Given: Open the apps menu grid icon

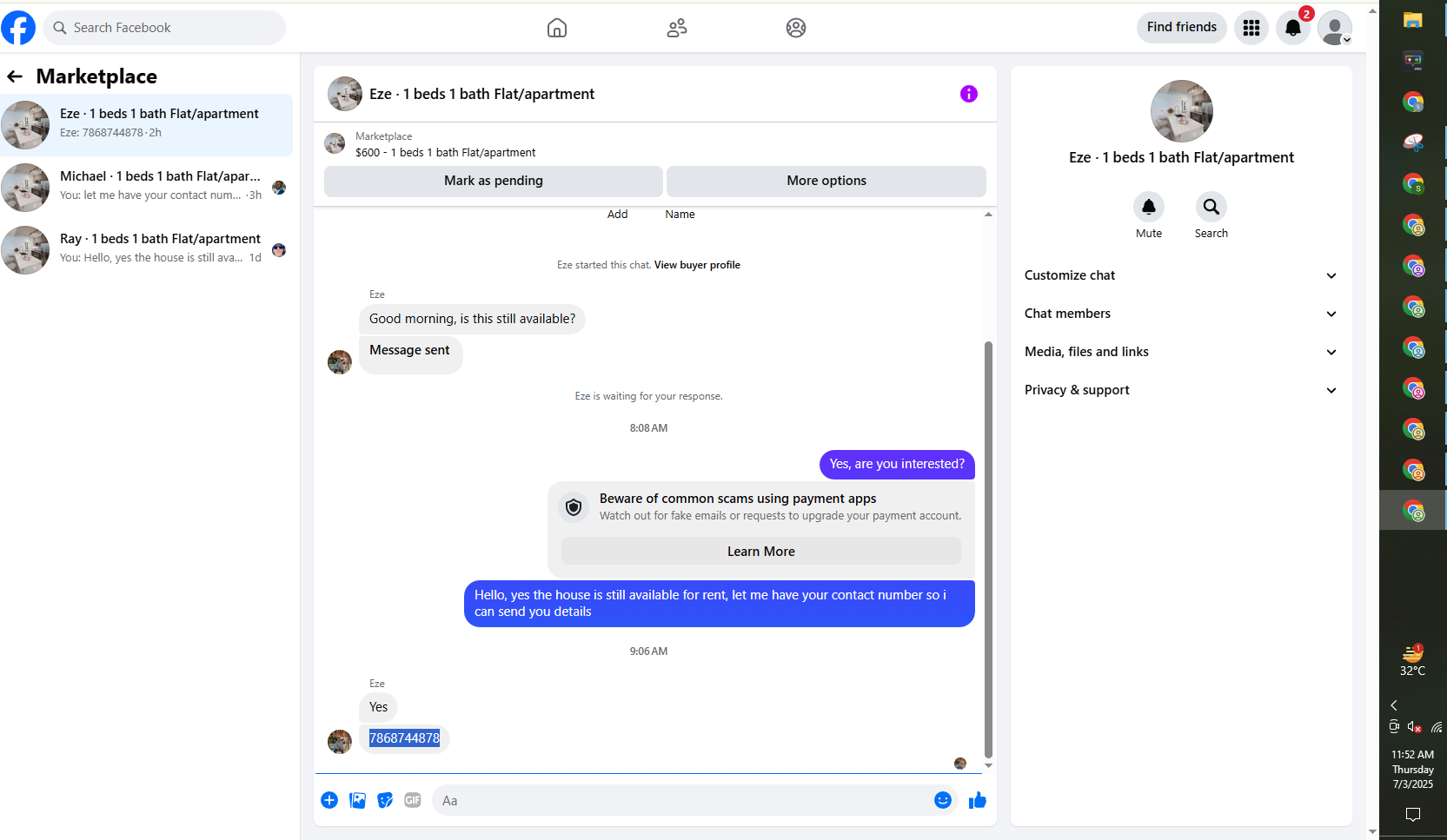Looking at the screenshot, I should pos(1251,28).
